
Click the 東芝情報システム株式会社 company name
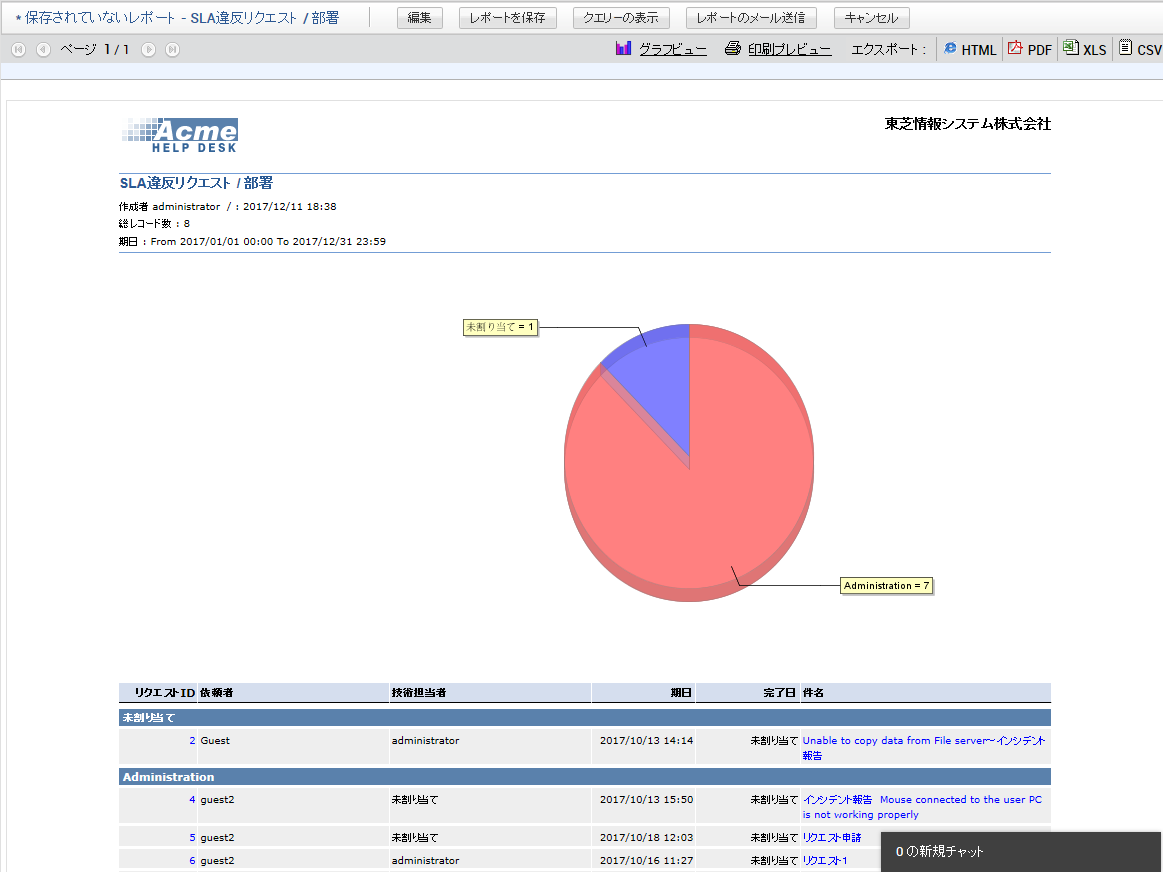coord(967,124)
